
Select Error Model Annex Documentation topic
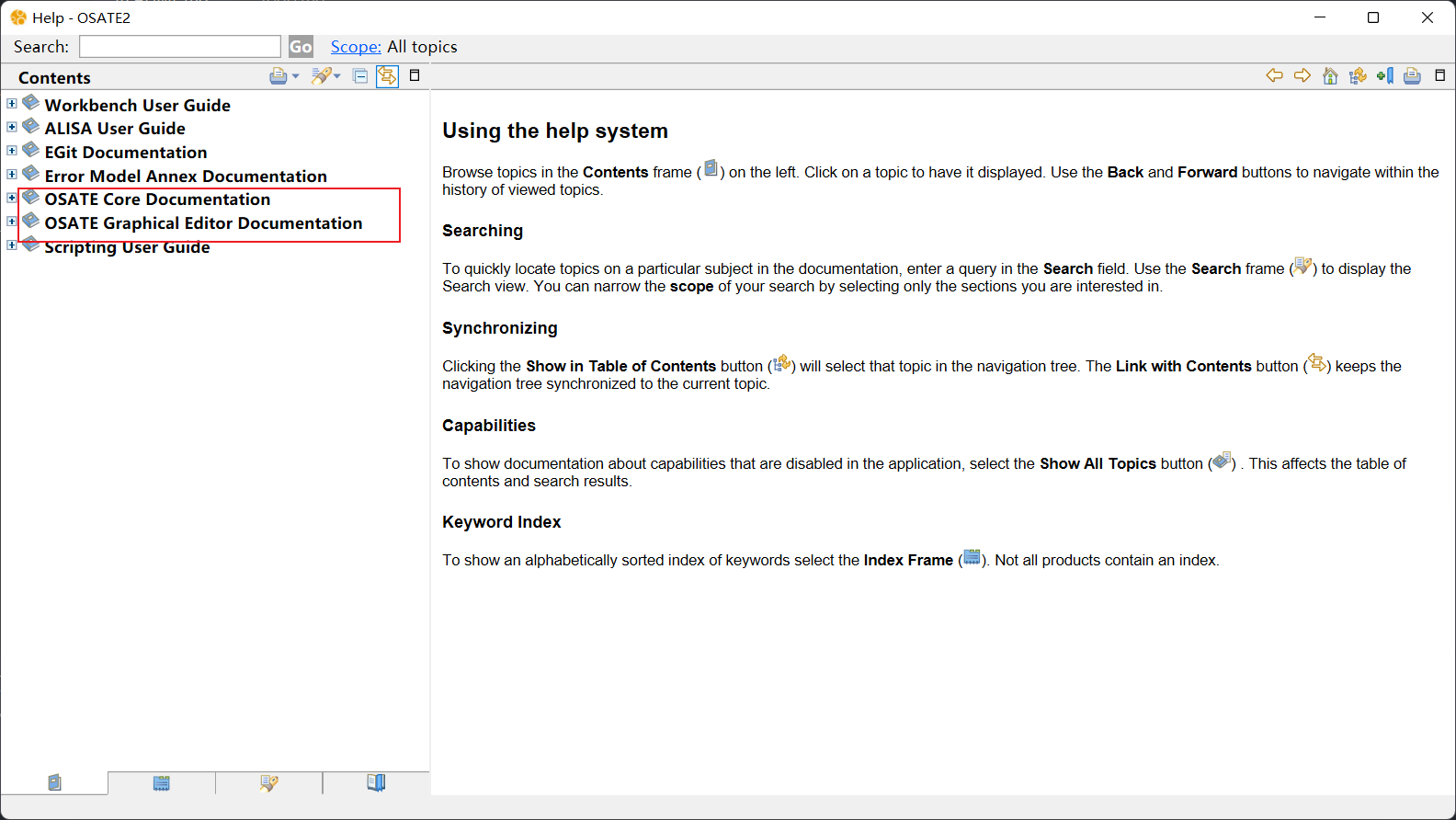click(186, 177)
